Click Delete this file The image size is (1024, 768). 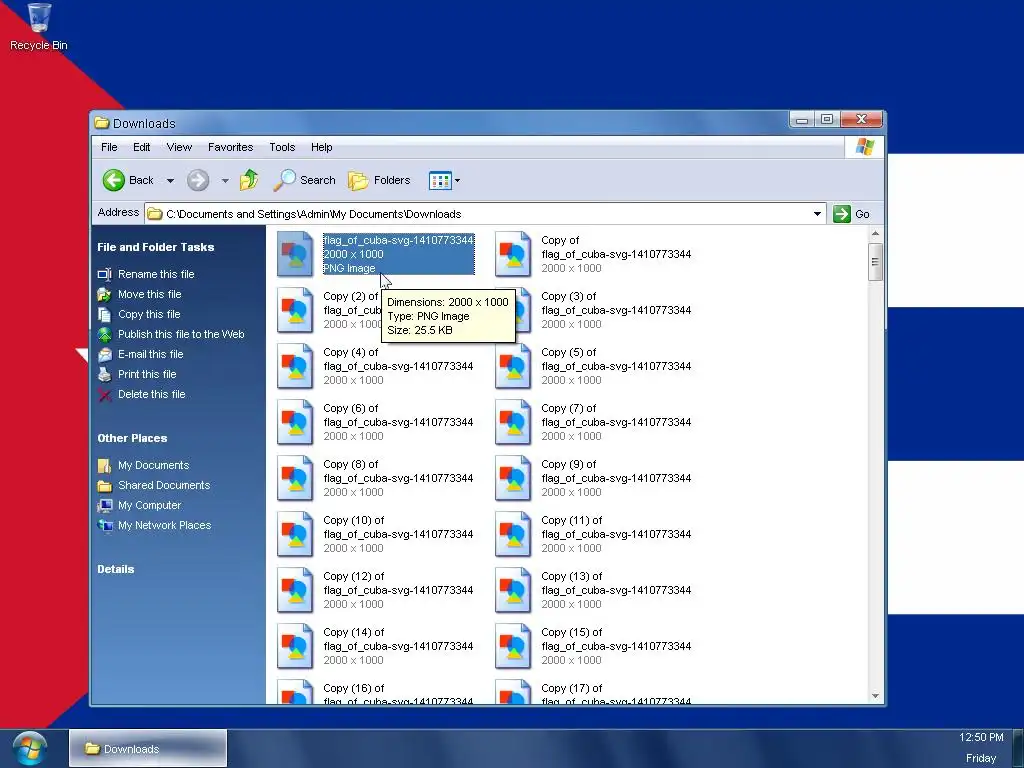(152, 394)
